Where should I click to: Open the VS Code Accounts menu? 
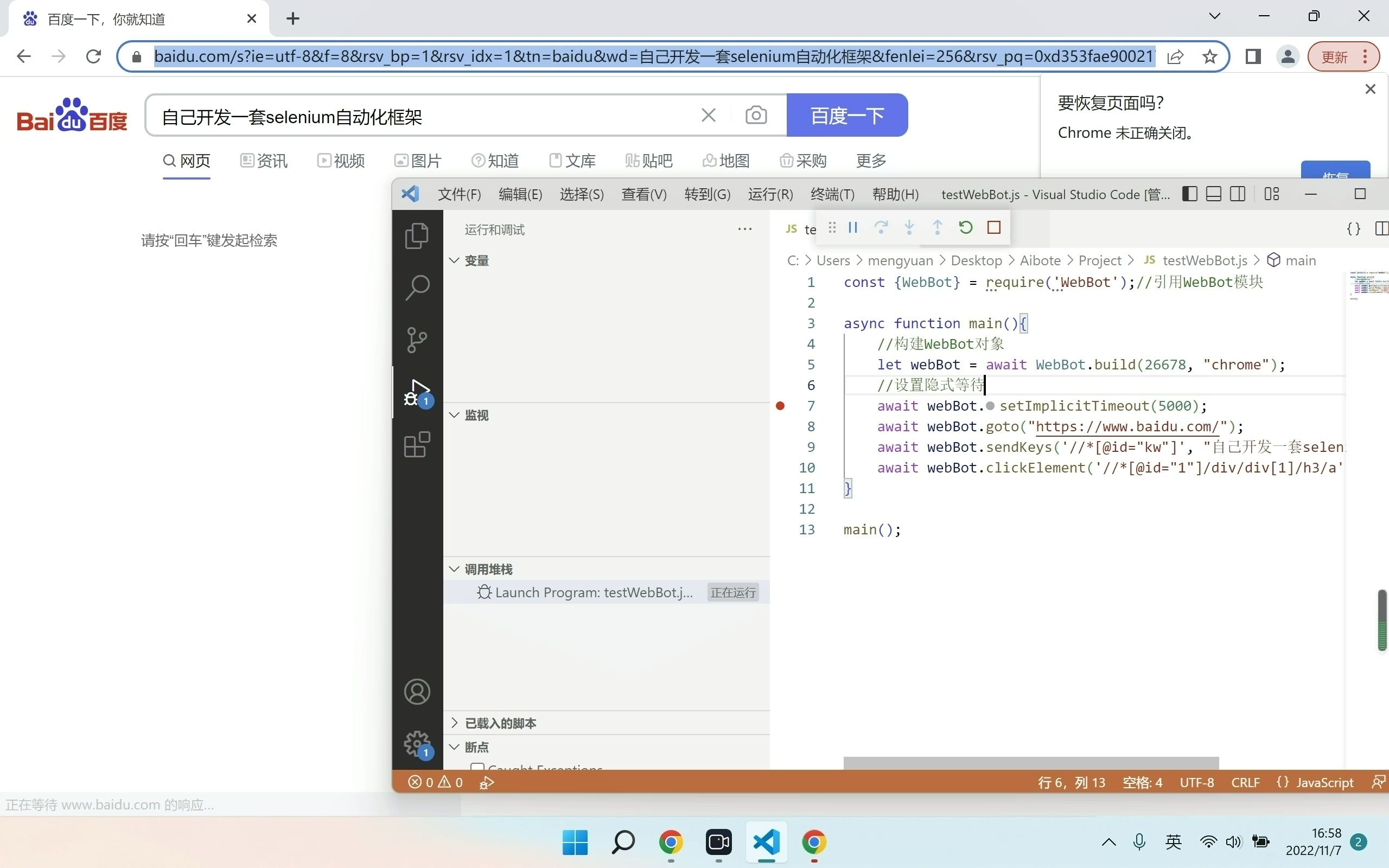click(x=417, y=691)
